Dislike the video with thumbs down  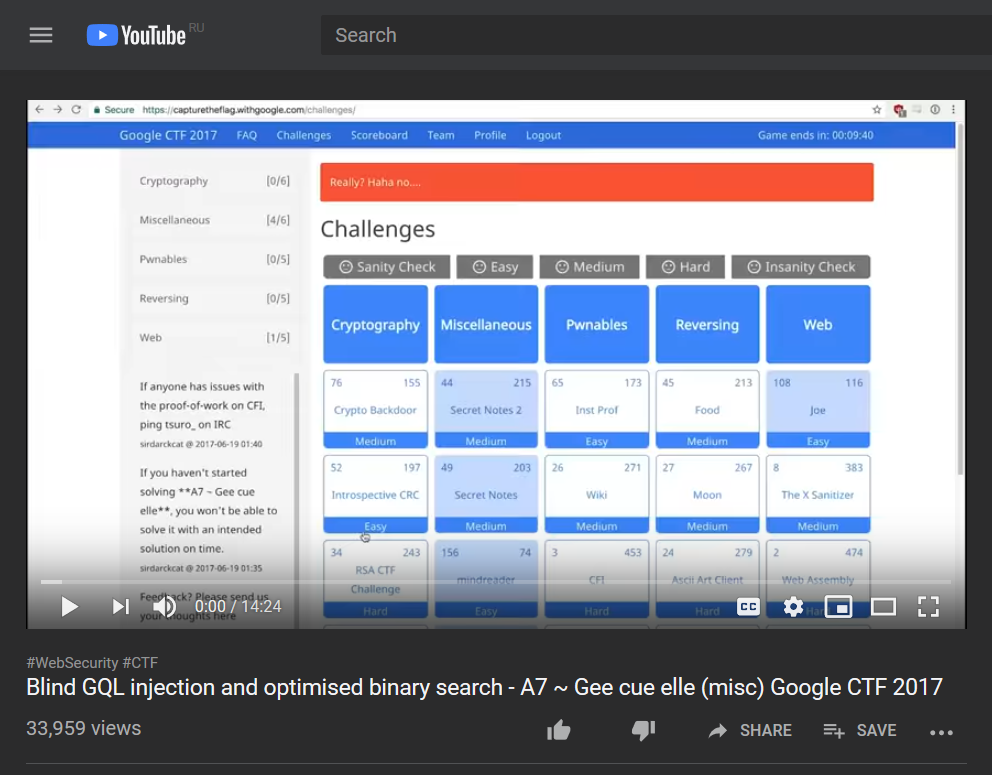[643, 731]
